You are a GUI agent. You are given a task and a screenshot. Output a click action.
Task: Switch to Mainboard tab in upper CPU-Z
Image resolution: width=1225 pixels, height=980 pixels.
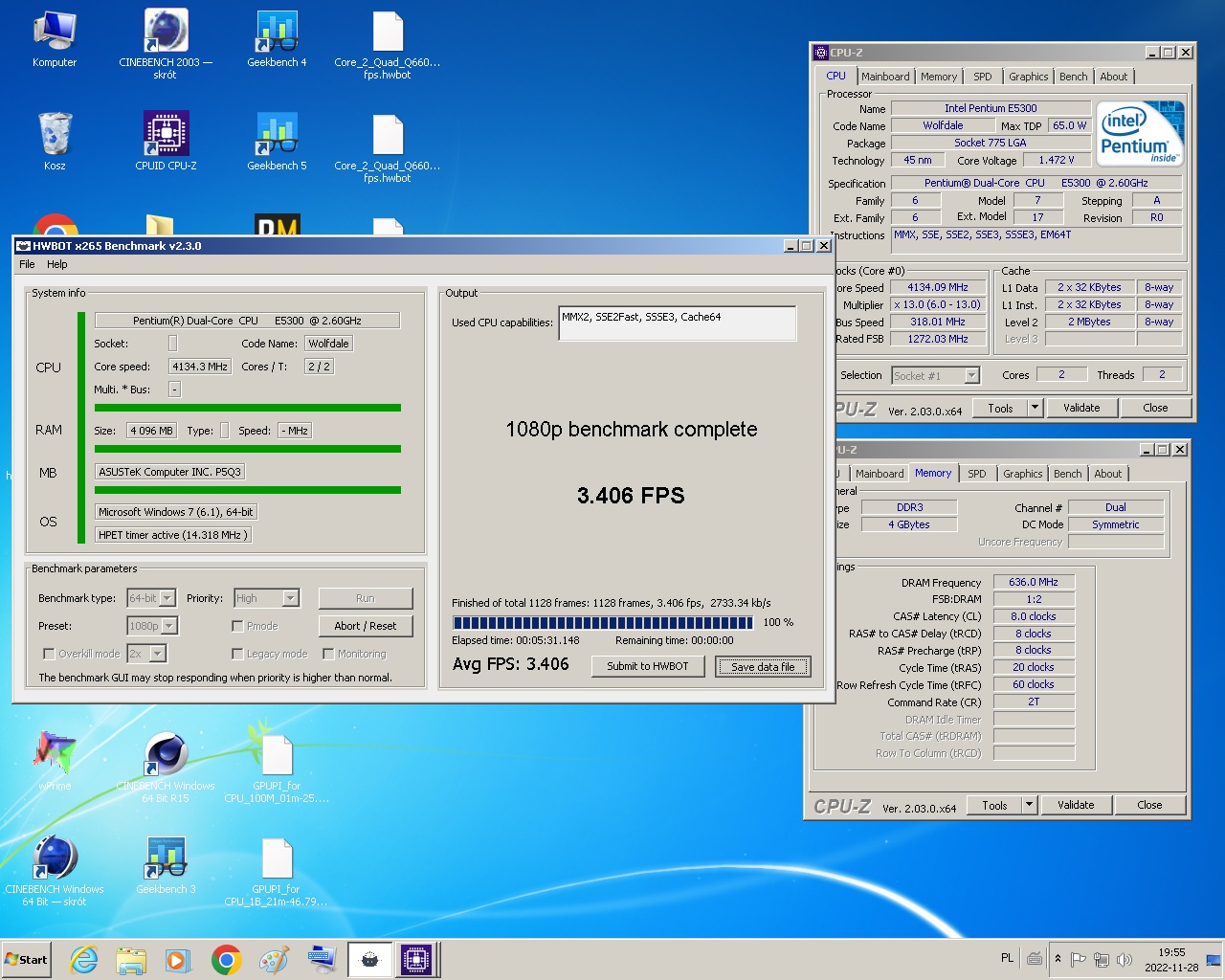pos(885,77)
